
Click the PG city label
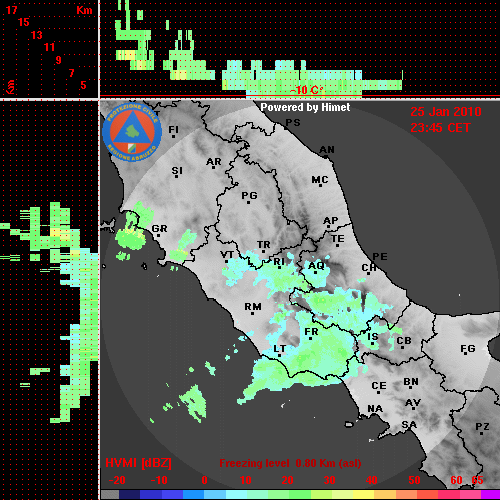249,196
